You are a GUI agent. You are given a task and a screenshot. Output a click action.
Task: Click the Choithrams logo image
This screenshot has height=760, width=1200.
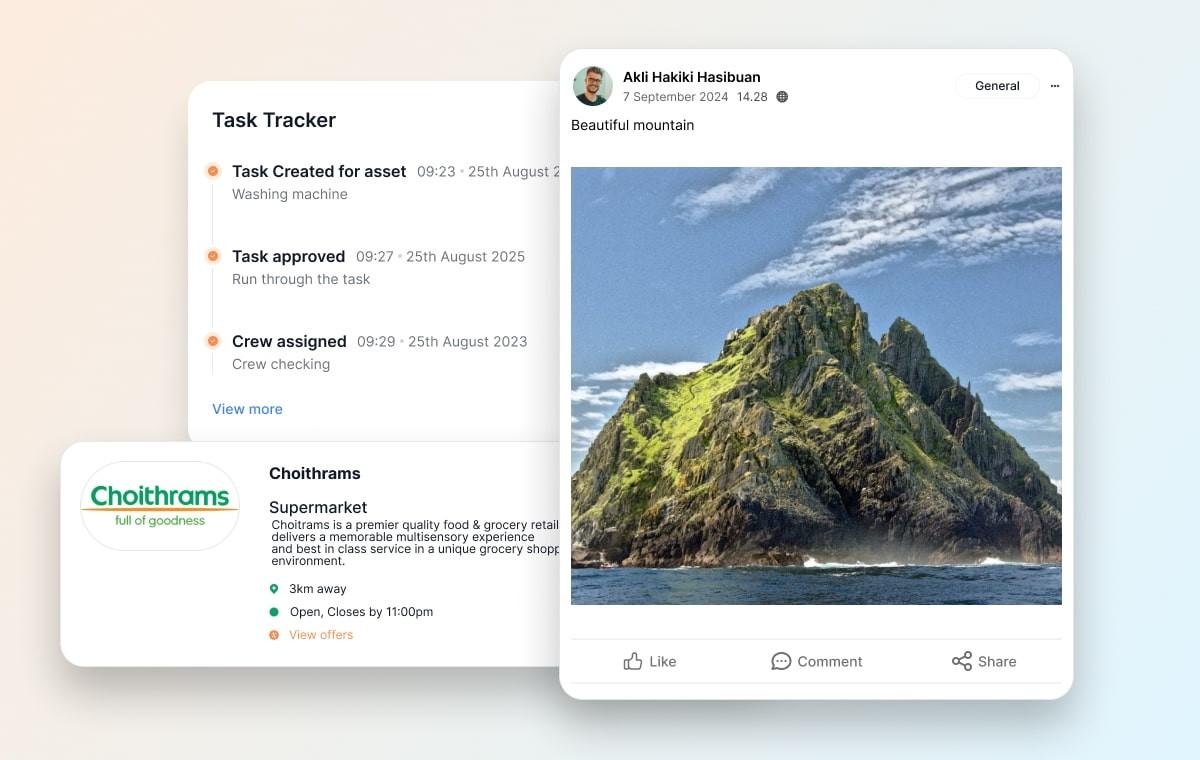(x=160, y=506)
